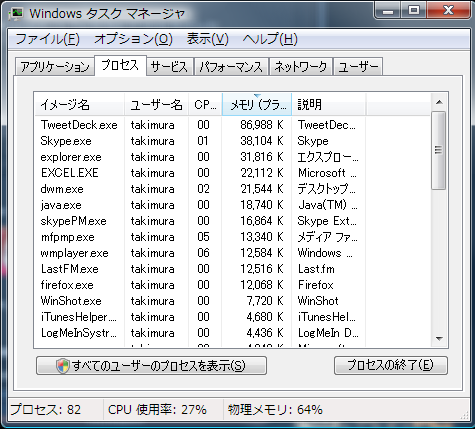This screenshot has width=475, height=429.
Task: Minimize the Task Manager window
Action: point(388,11)
